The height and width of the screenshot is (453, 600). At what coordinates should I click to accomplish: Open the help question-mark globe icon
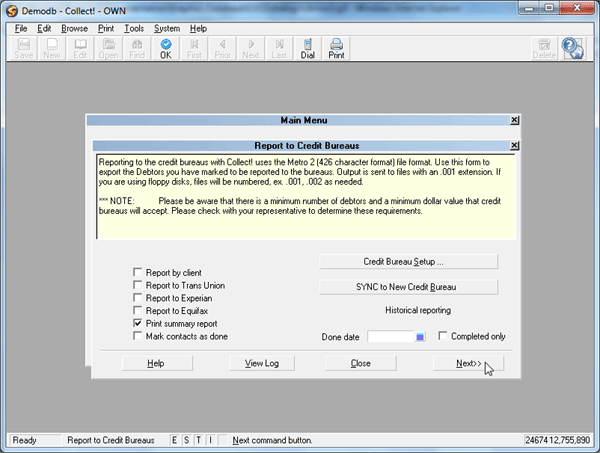pos(572,48)
